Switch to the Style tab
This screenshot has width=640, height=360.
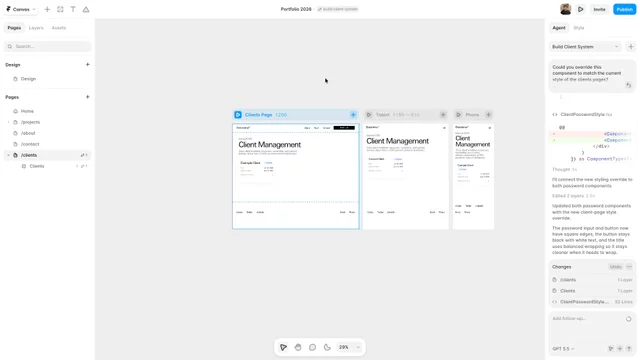point(579,28)
